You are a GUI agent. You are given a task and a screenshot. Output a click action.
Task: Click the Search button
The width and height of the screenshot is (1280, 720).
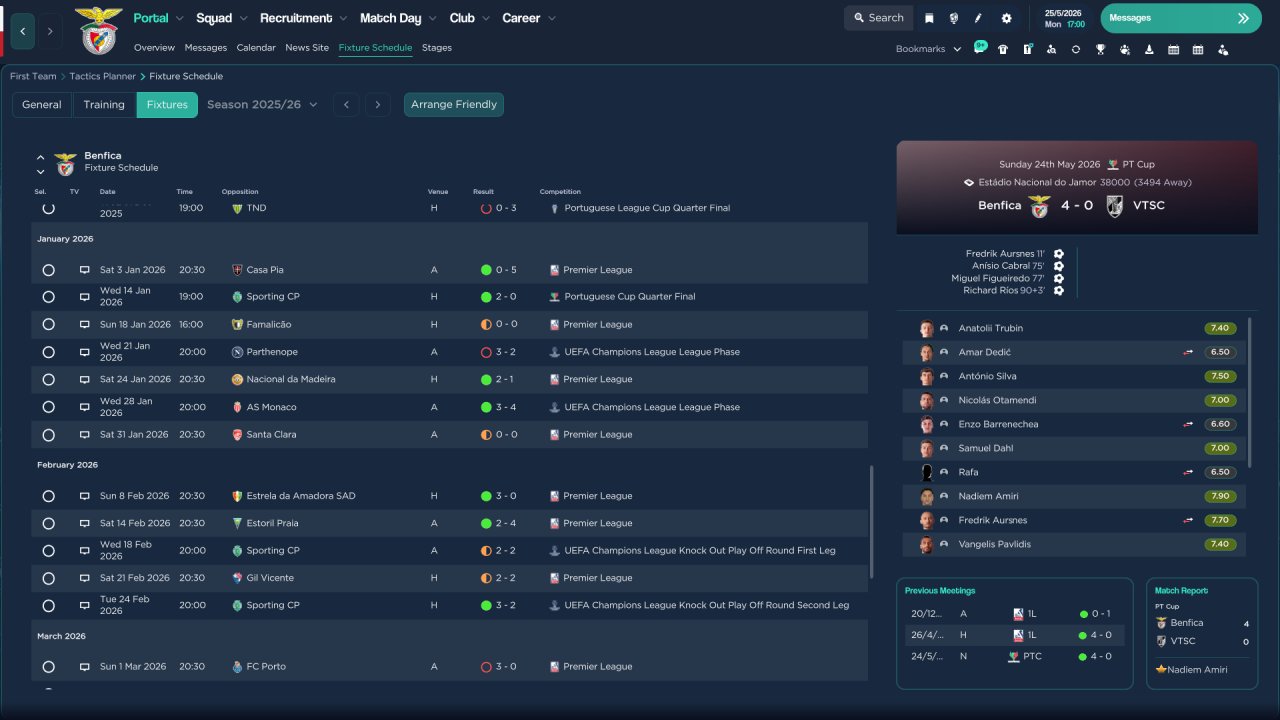click(x=879, y=18)
